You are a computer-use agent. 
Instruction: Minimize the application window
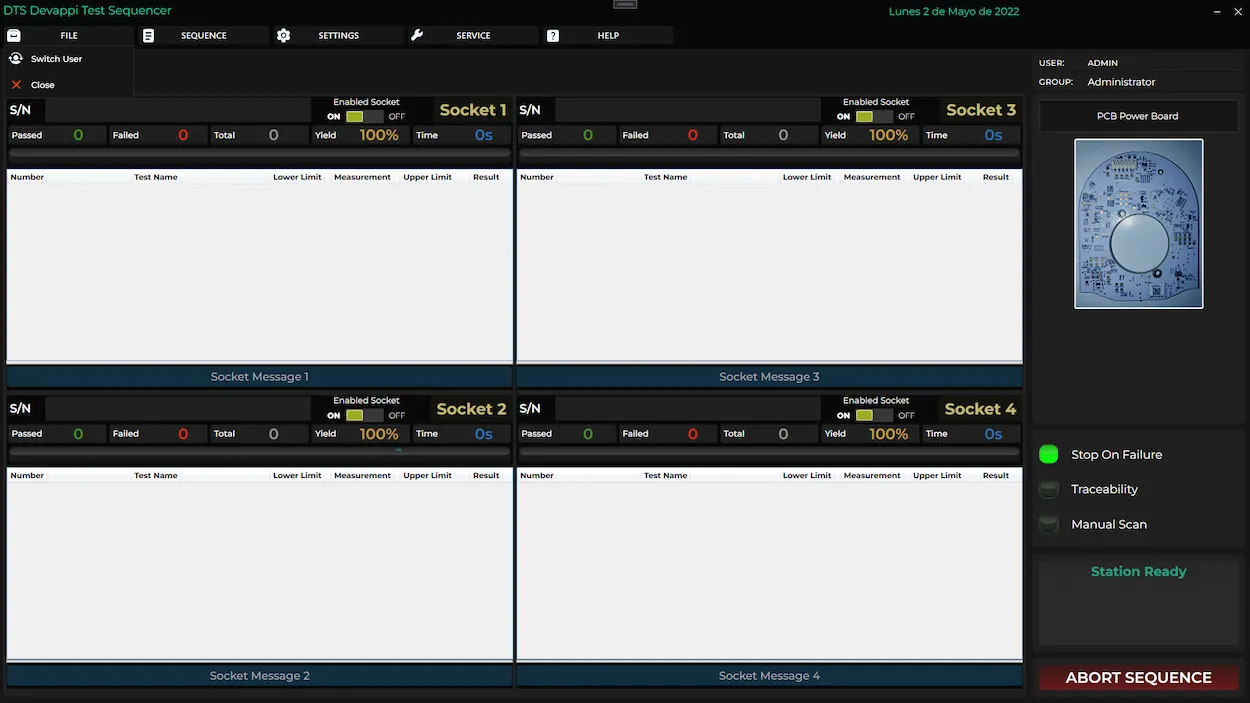pyautogui.click(x=1217, y=12)
